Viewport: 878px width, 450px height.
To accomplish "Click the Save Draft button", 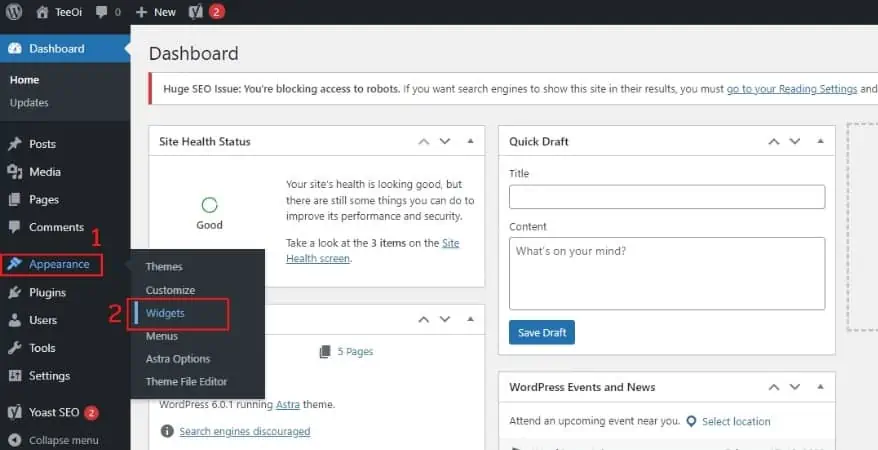I will click(x=541, y=332).
